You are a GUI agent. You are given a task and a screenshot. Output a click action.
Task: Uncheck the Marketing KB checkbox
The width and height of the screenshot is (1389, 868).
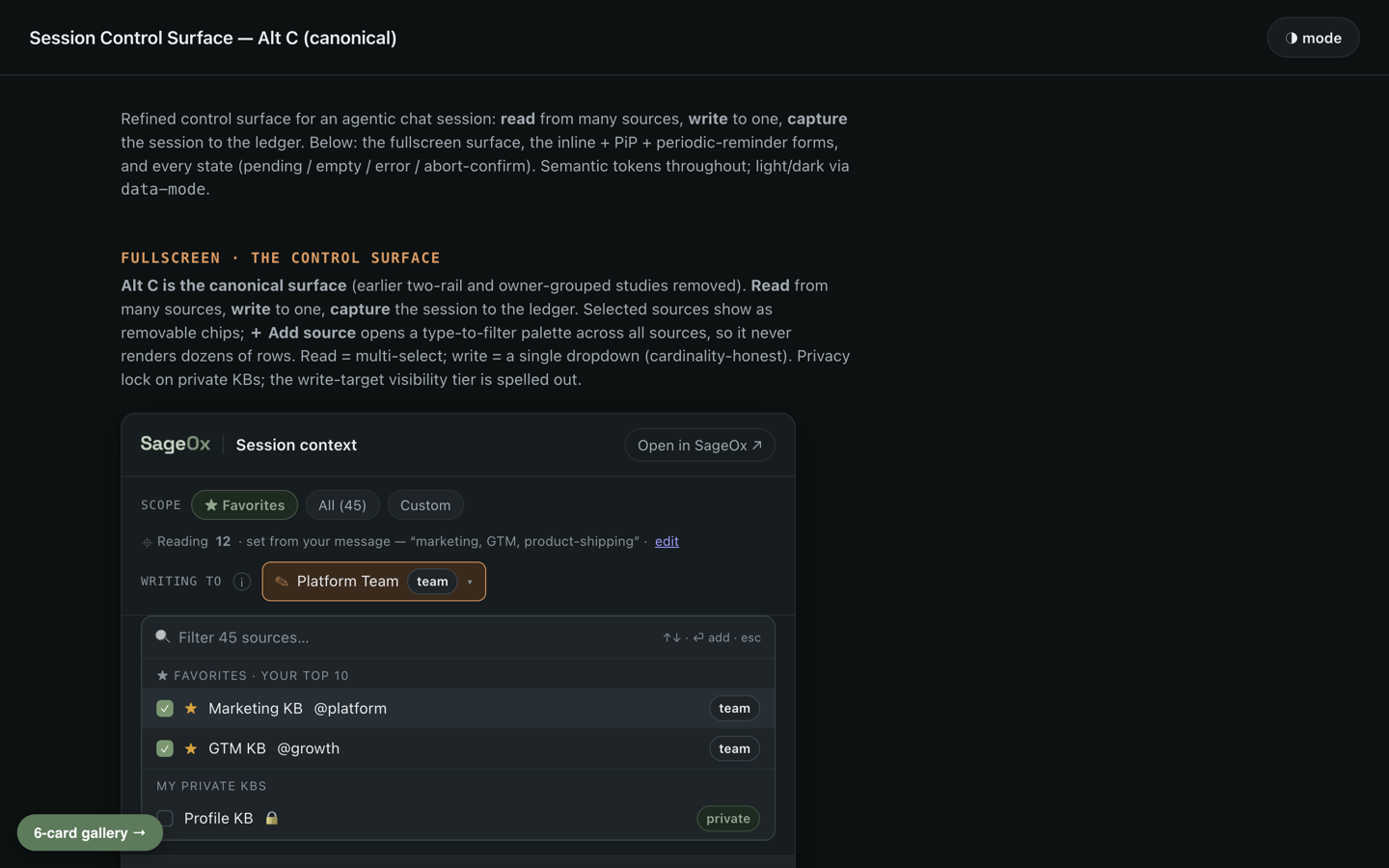point(165,708)
